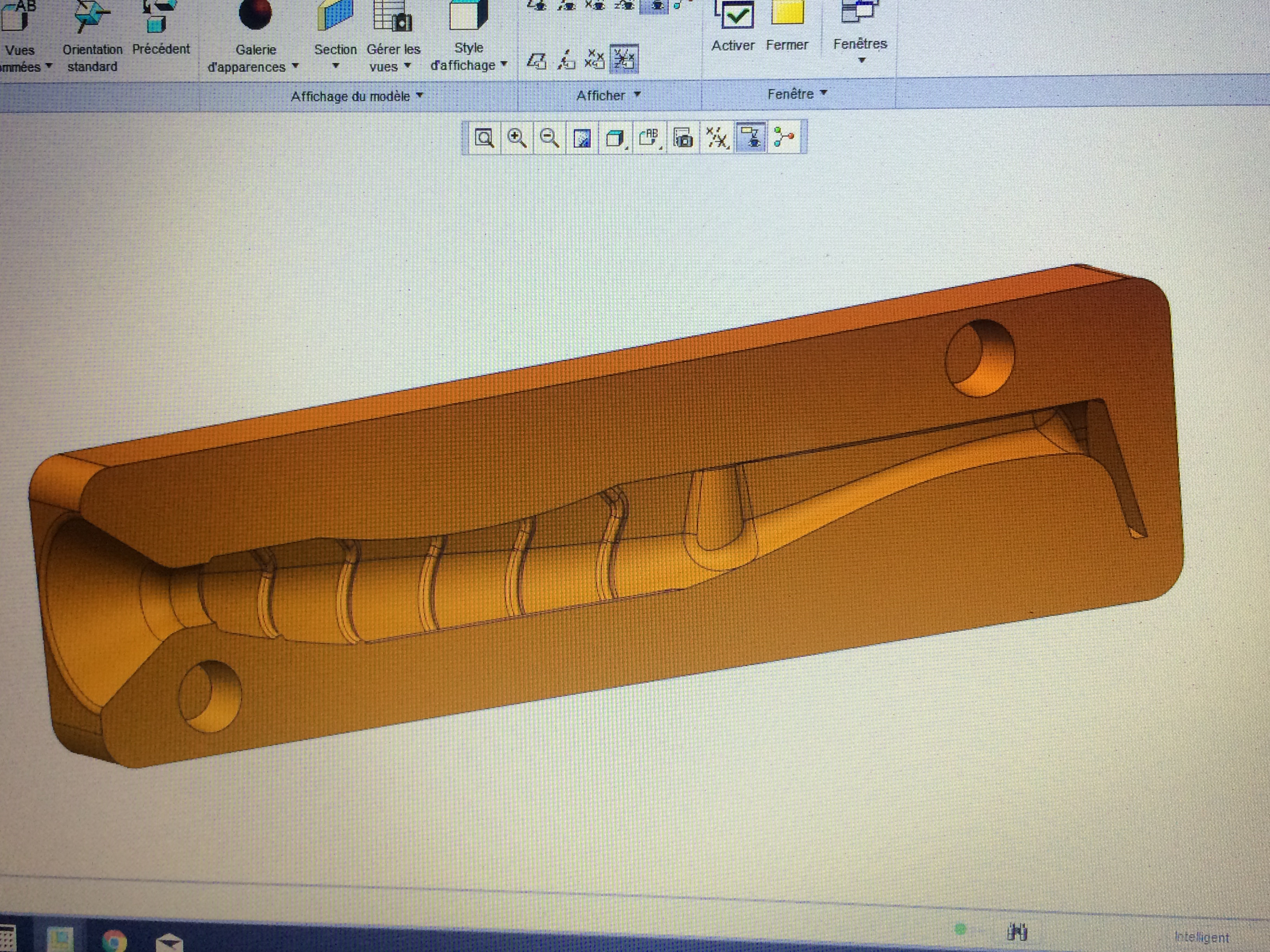Click the colored nodes icon in graphics toolbar
Viewport: 1270px width, 952px height.
click(x=783, y=138)
